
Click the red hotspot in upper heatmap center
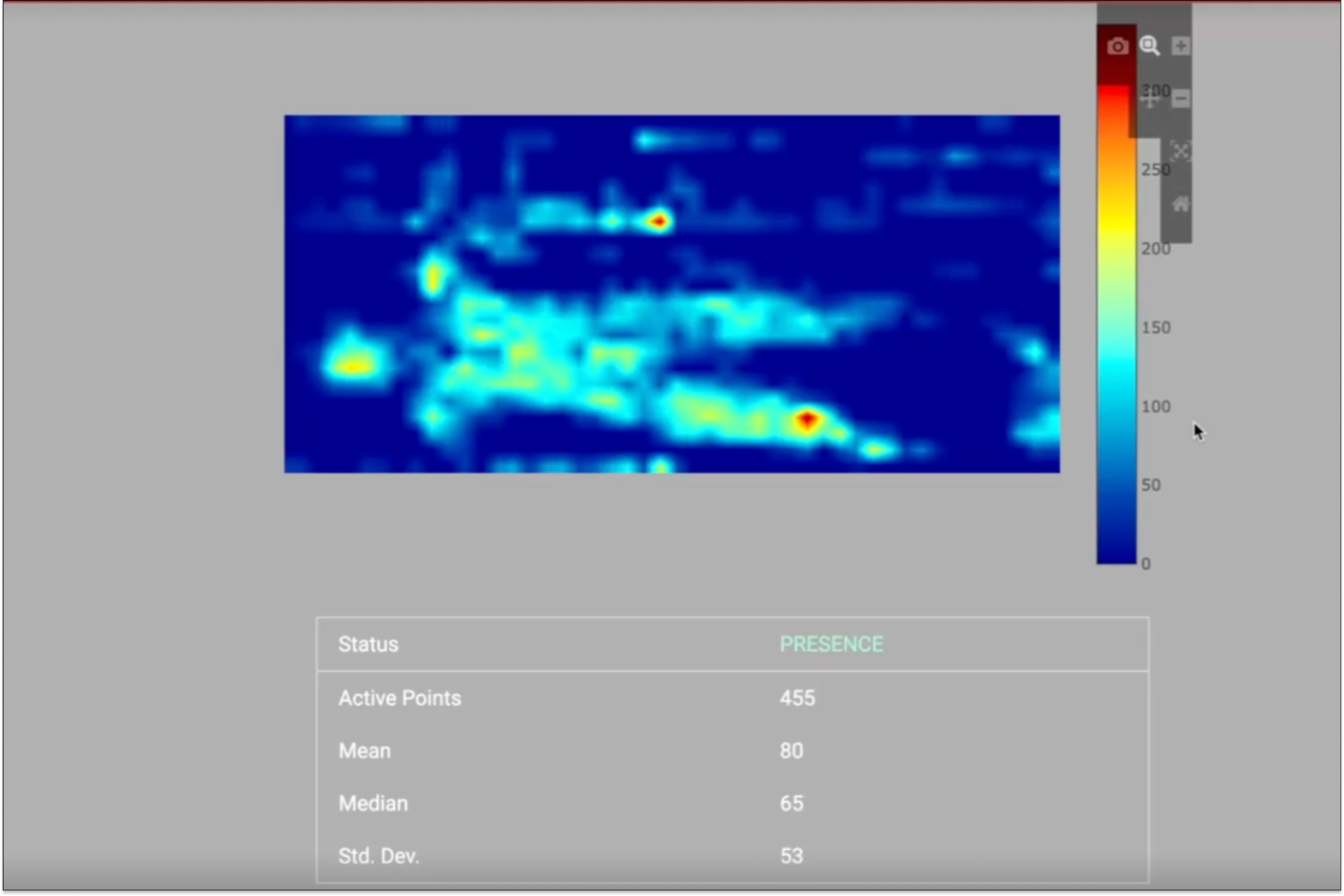(x=658, y=222)
